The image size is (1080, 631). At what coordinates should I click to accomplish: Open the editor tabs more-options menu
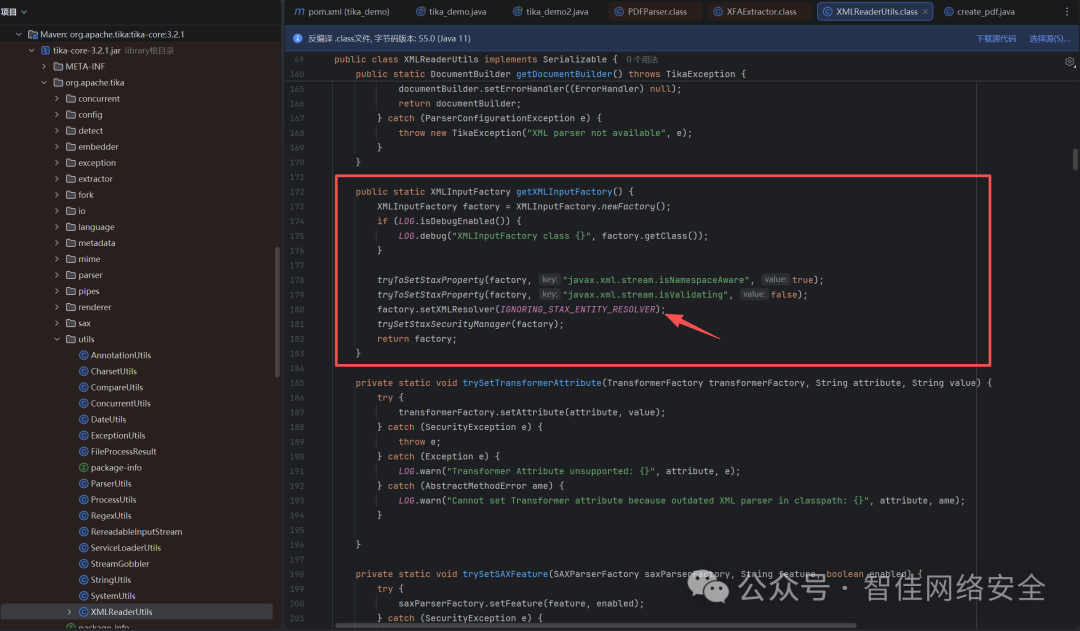1069,11
